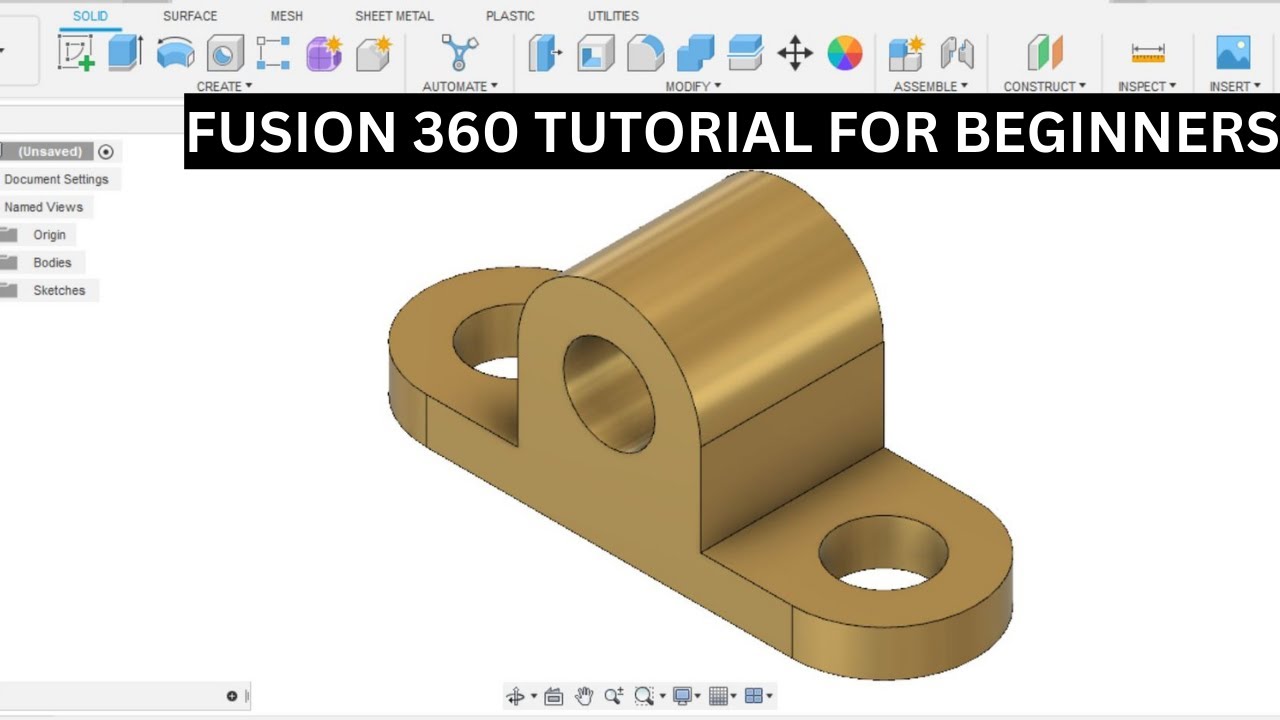Click the square-with-corner-handles pattern icon
Viewport: 1280px width, 720px height.
273,53
